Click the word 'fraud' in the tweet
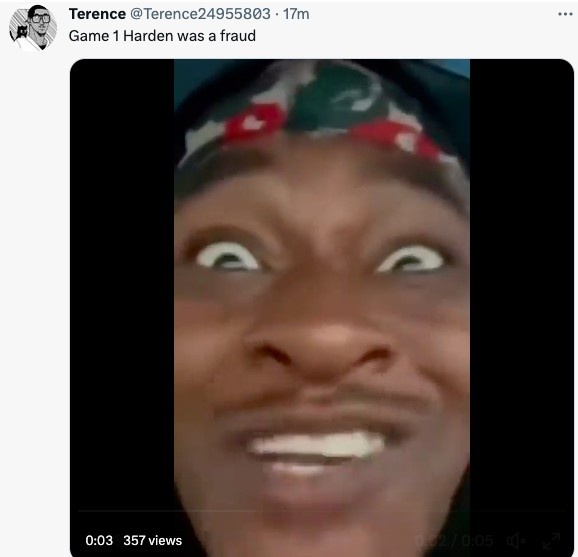This screenshot has width=578, height=557. pyautogui.click(x=238, y=36)
